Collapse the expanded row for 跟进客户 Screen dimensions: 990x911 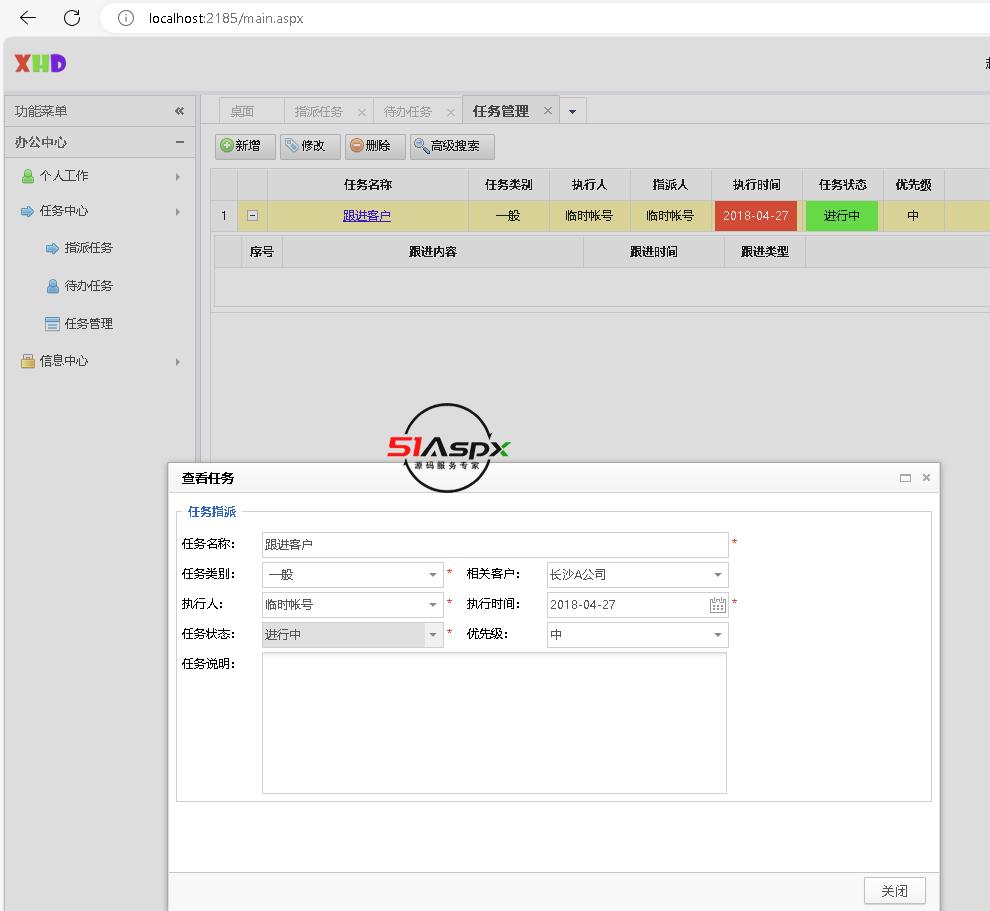[252, 216]
